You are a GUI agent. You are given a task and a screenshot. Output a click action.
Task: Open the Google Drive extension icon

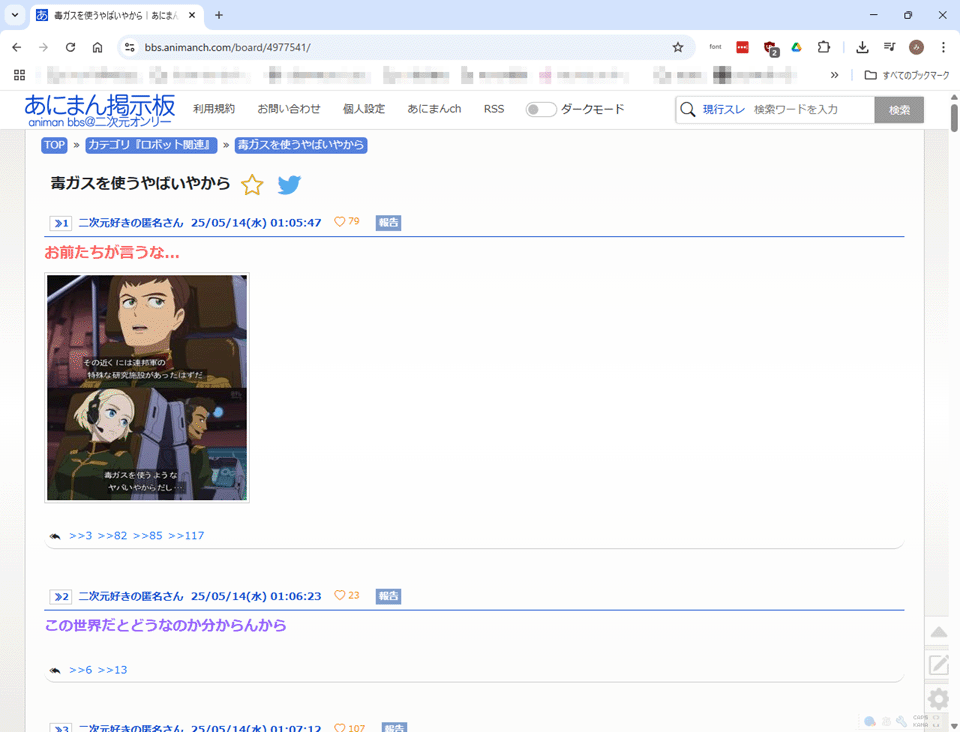point(797,47)
